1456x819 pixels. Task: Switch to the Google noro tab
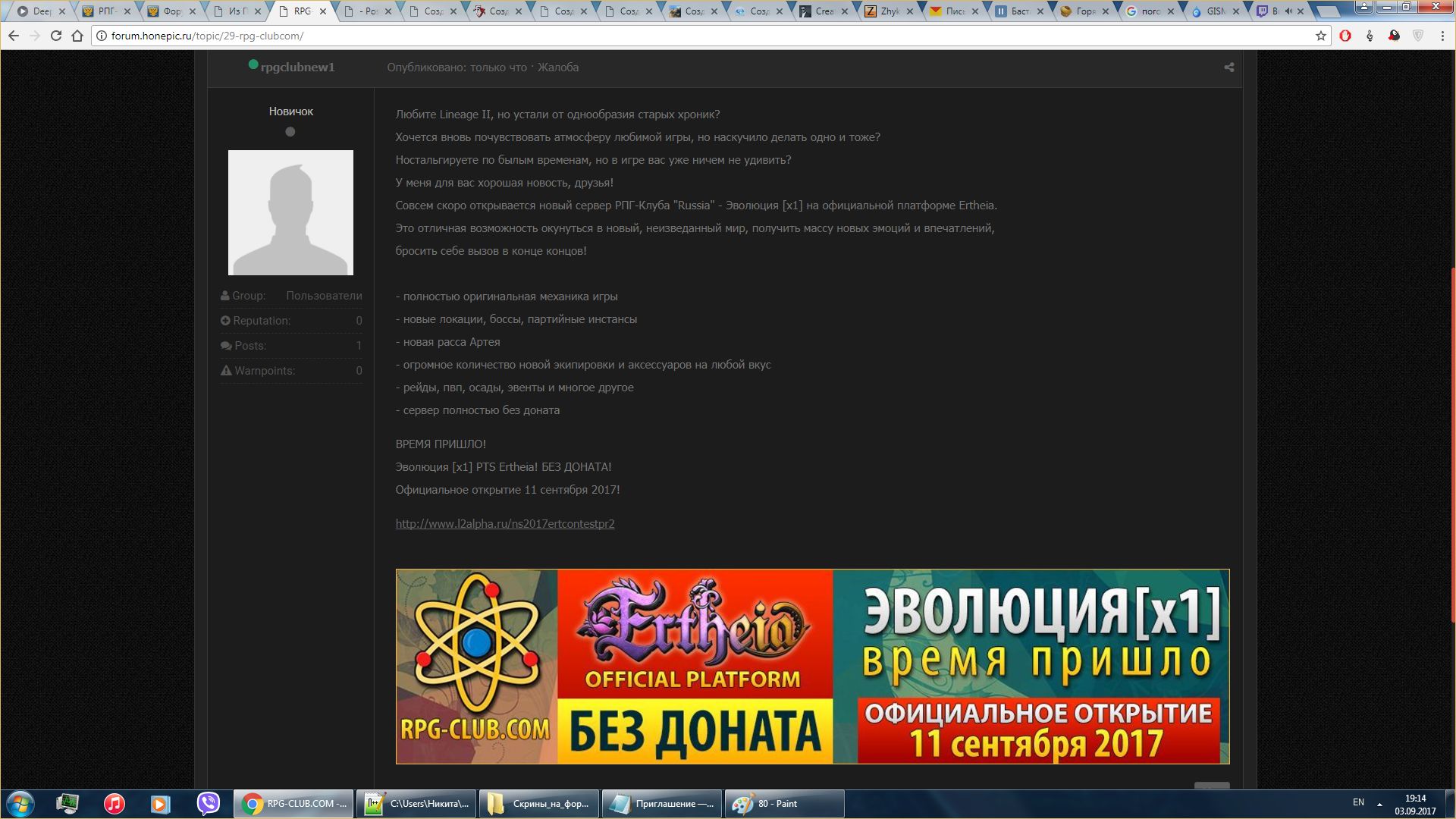coord(1150,11)
